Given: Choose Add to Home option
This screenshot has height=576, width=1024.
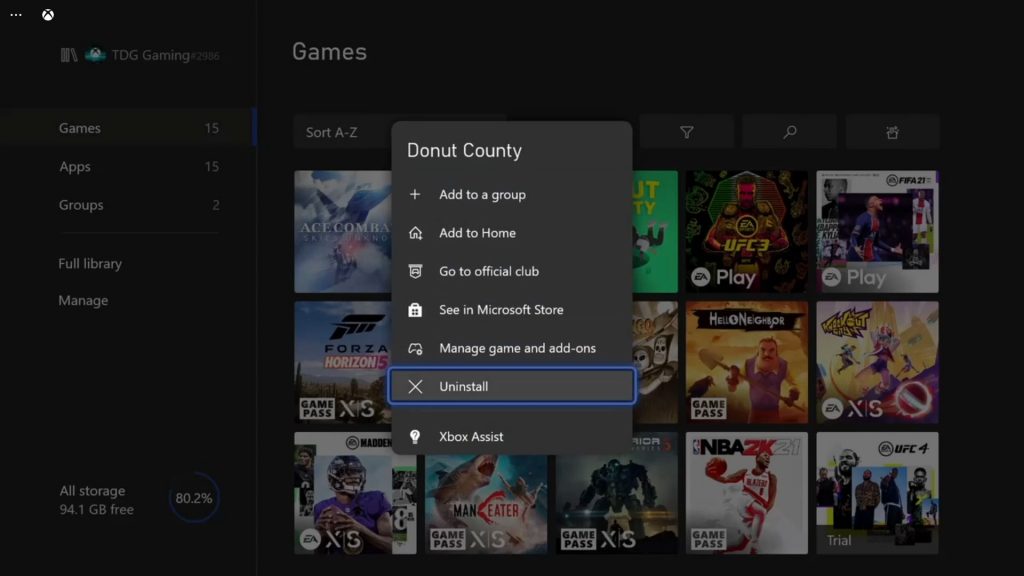Looking at the screenshot, I should [512, 232].
